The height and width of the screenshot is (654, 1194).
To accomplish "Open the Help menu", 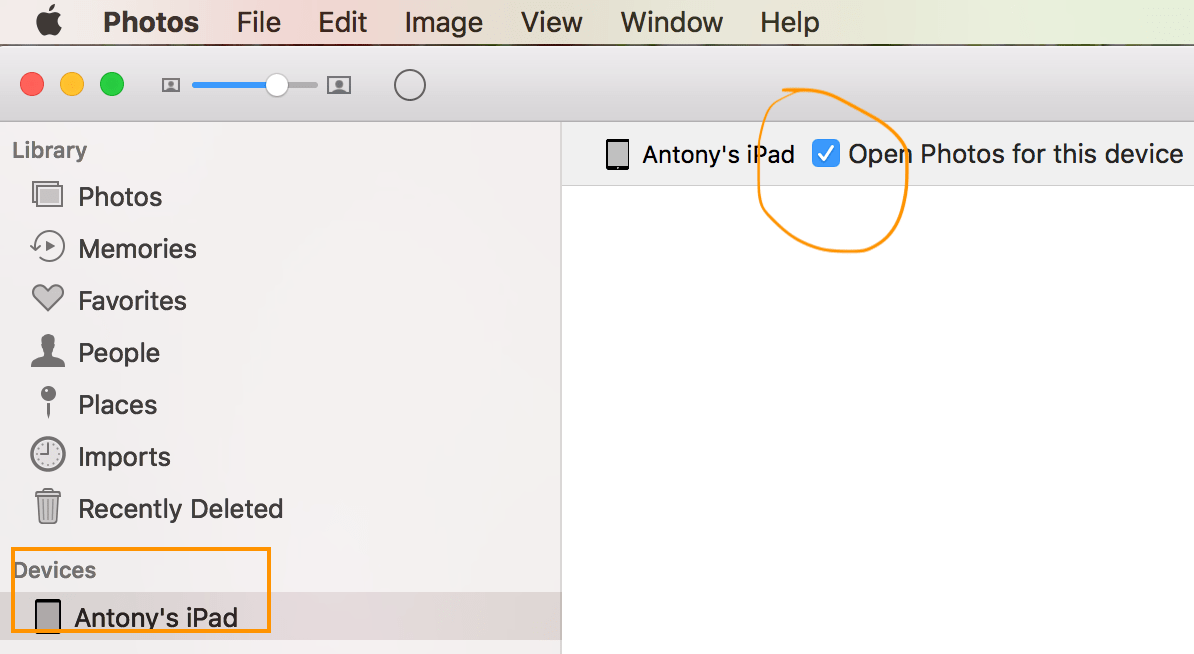I will 789,22.
